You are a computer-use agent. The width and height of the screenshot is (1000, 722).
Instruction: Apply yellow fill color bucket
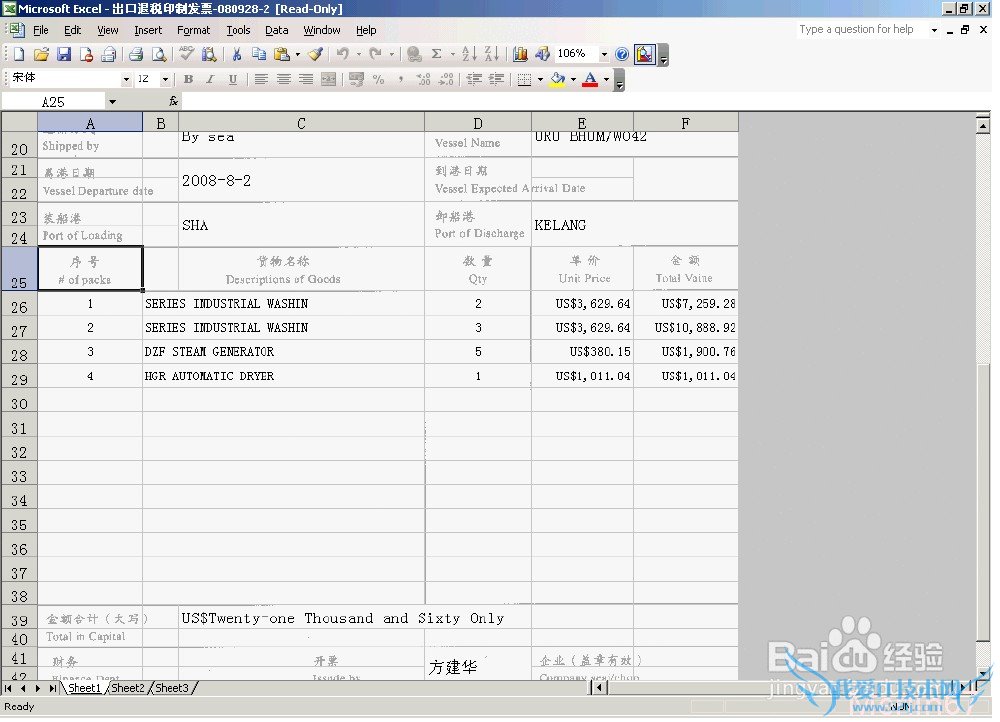[x=558, y=79]
